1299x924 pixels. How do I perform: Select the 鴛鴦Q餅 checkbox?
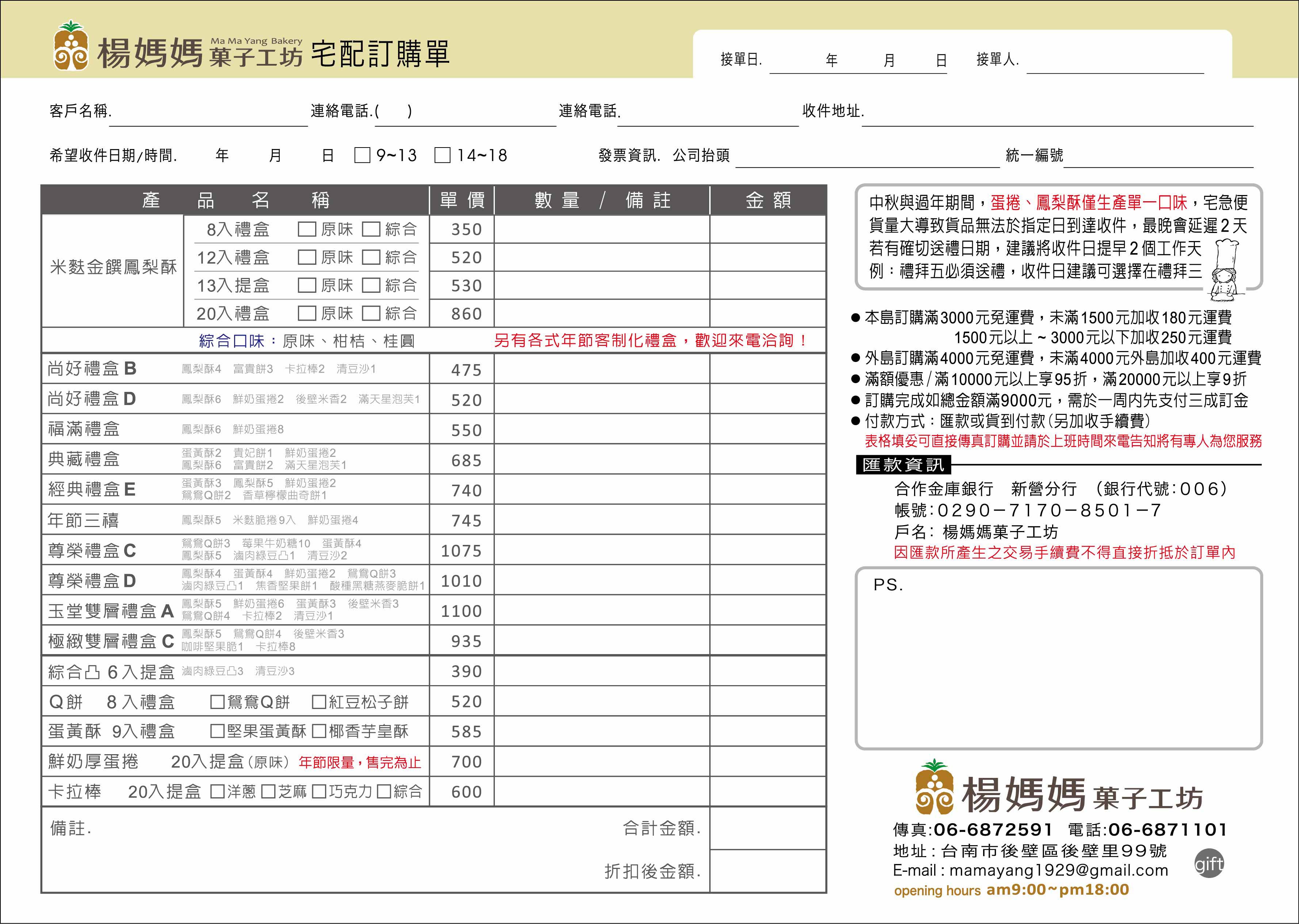[217, 702]
